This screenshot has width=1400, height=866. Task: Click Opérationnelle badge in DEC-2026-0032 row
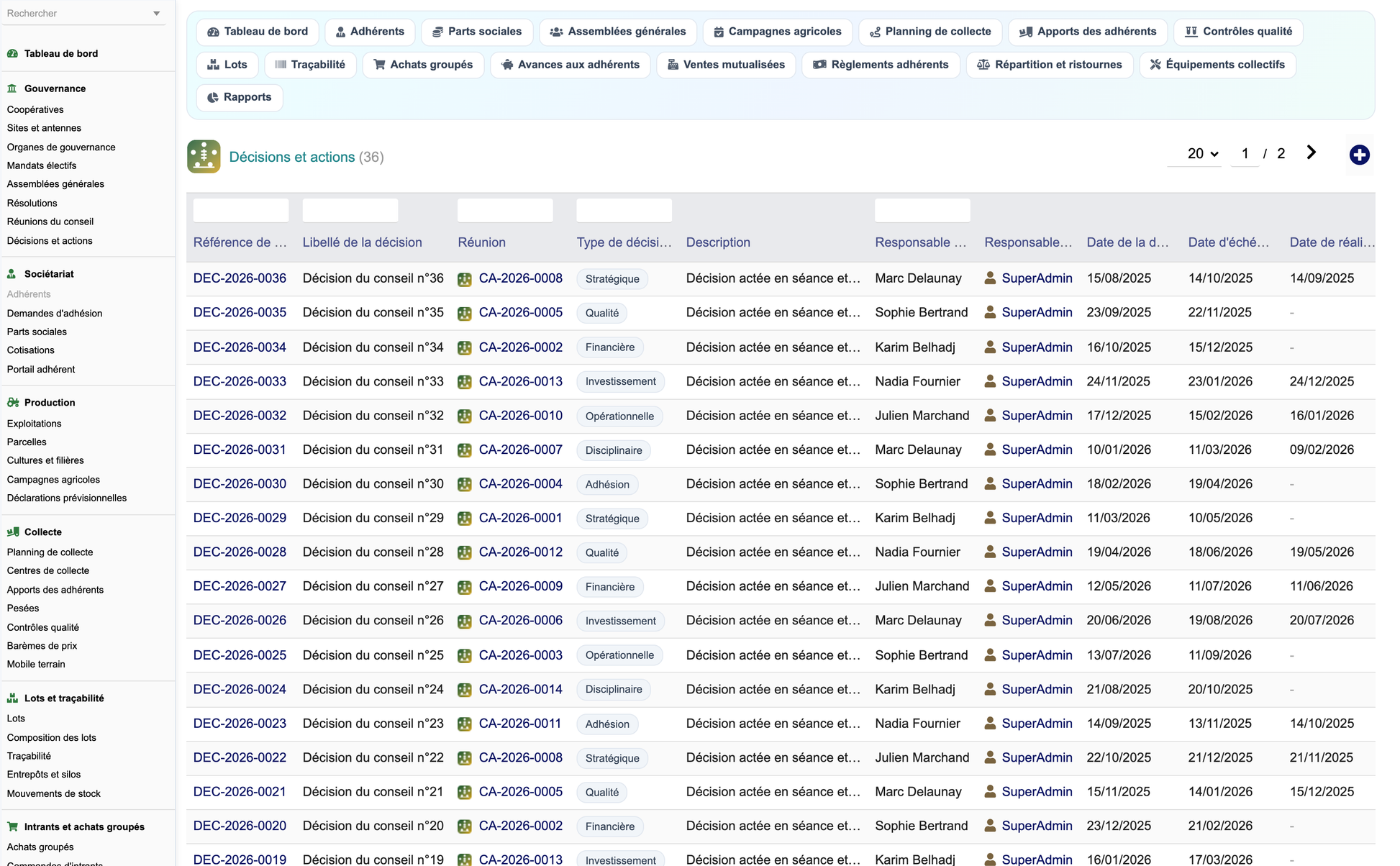tap(619, 416)
